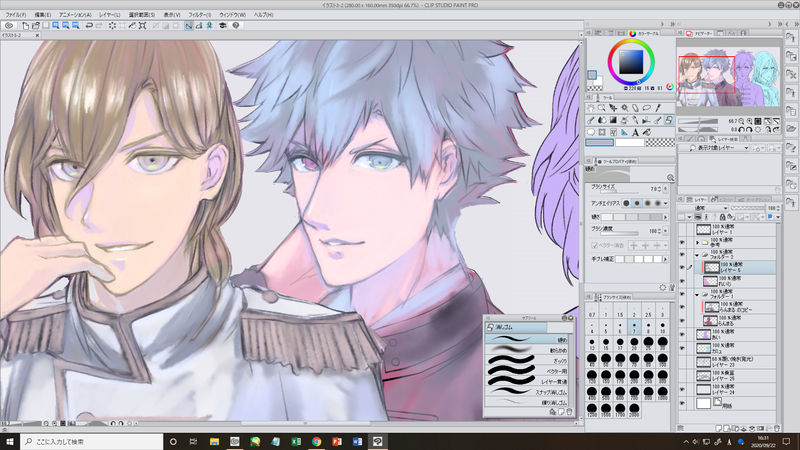Select the Magnifier zoom tool
Viewport: 800px width, 450px height.
click(x=602, y=108)
